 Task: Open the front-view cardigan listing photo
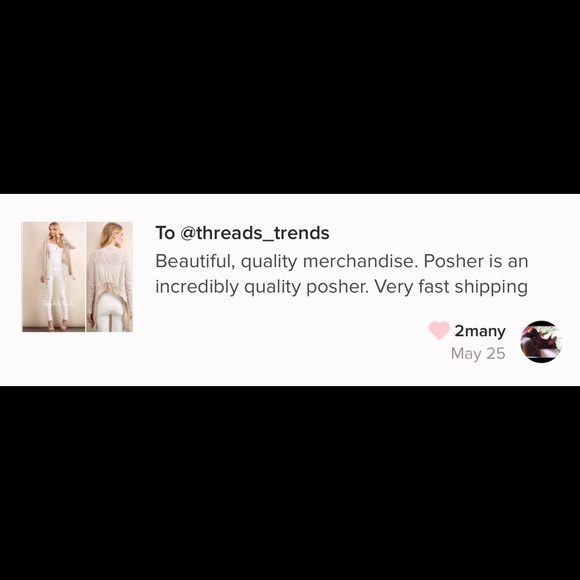click(x=54, y=277)
